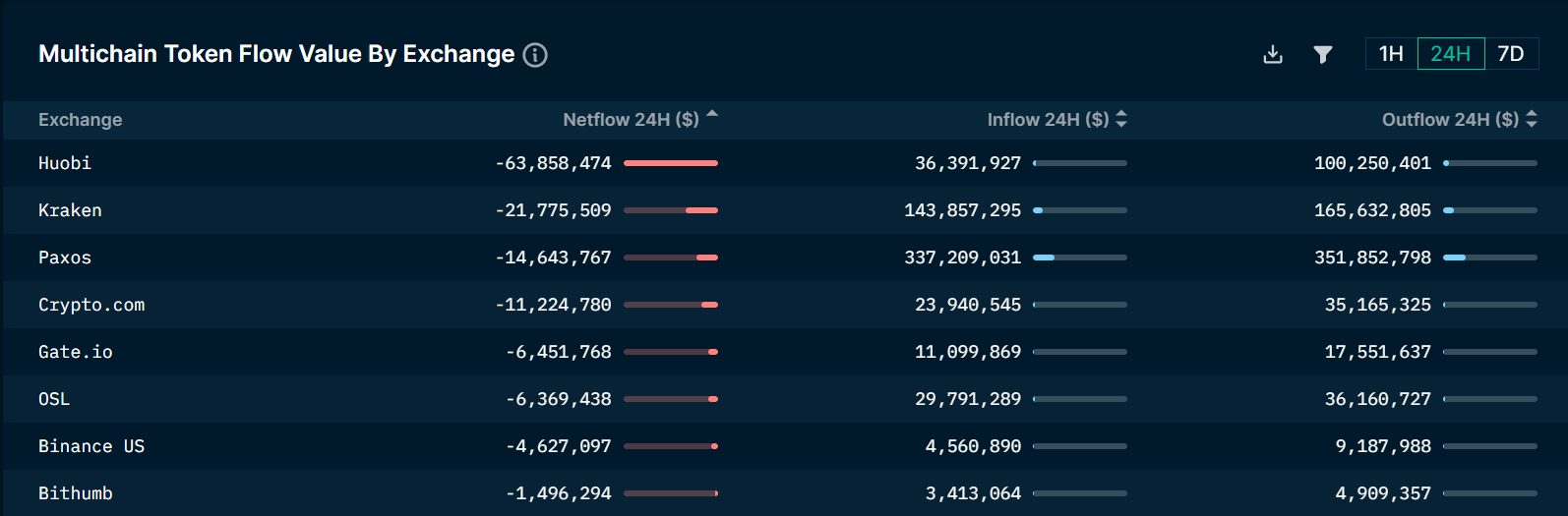Click OSL netflow value -6,369,438
Image resolution: width=1568 pixels, height=516 pixels.
[x=559, y=399]
